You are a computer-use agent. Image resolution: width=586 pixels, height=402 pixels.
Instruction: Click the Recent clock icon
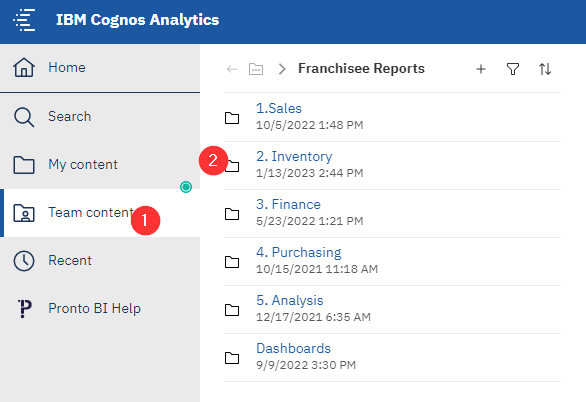point(24,261)
